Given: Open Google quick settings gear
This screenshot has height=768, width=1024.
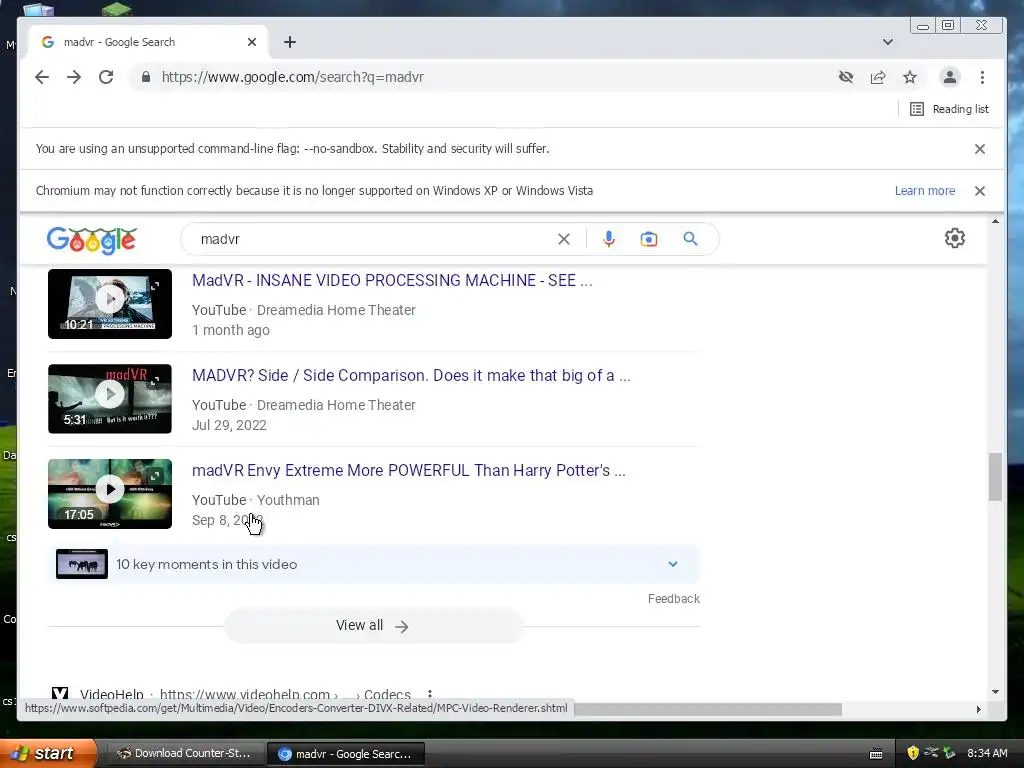Looking at the screenshot, I should tap(955, 238).
